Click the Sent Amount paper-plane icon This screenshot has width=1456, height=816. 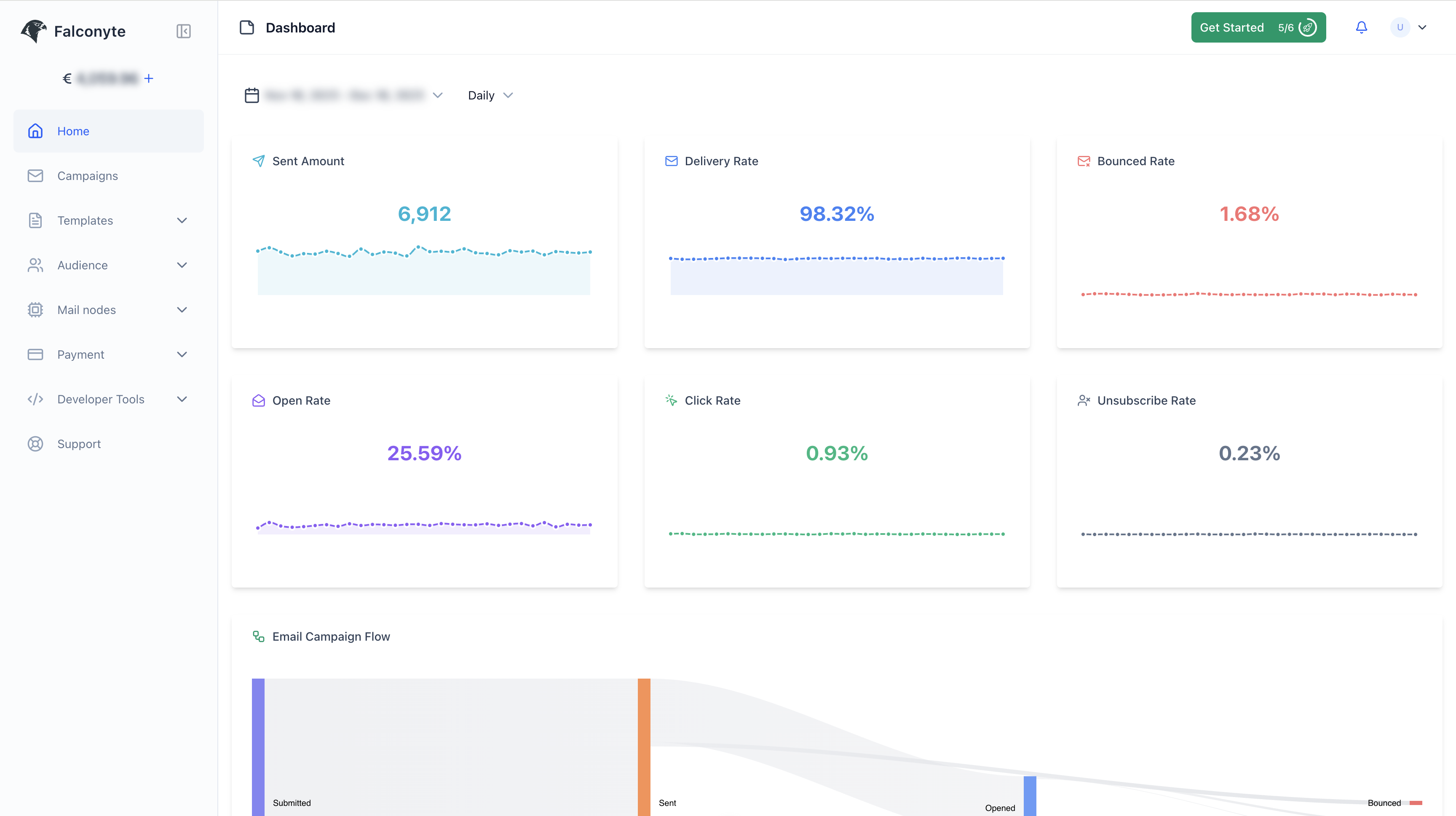(259, 161)
